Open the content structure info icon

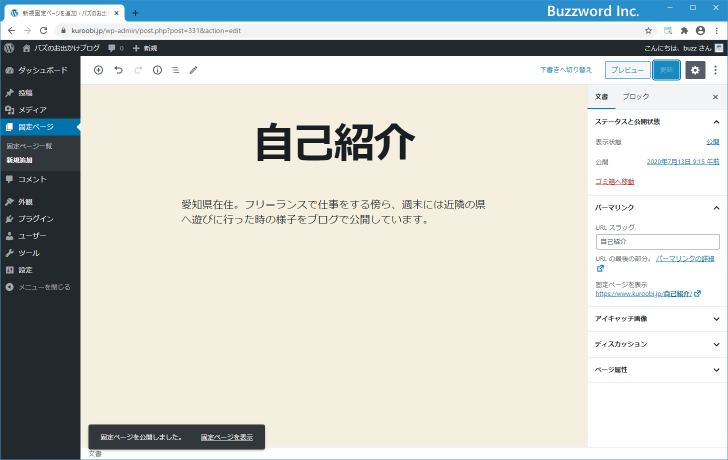(x=157, y=70)
